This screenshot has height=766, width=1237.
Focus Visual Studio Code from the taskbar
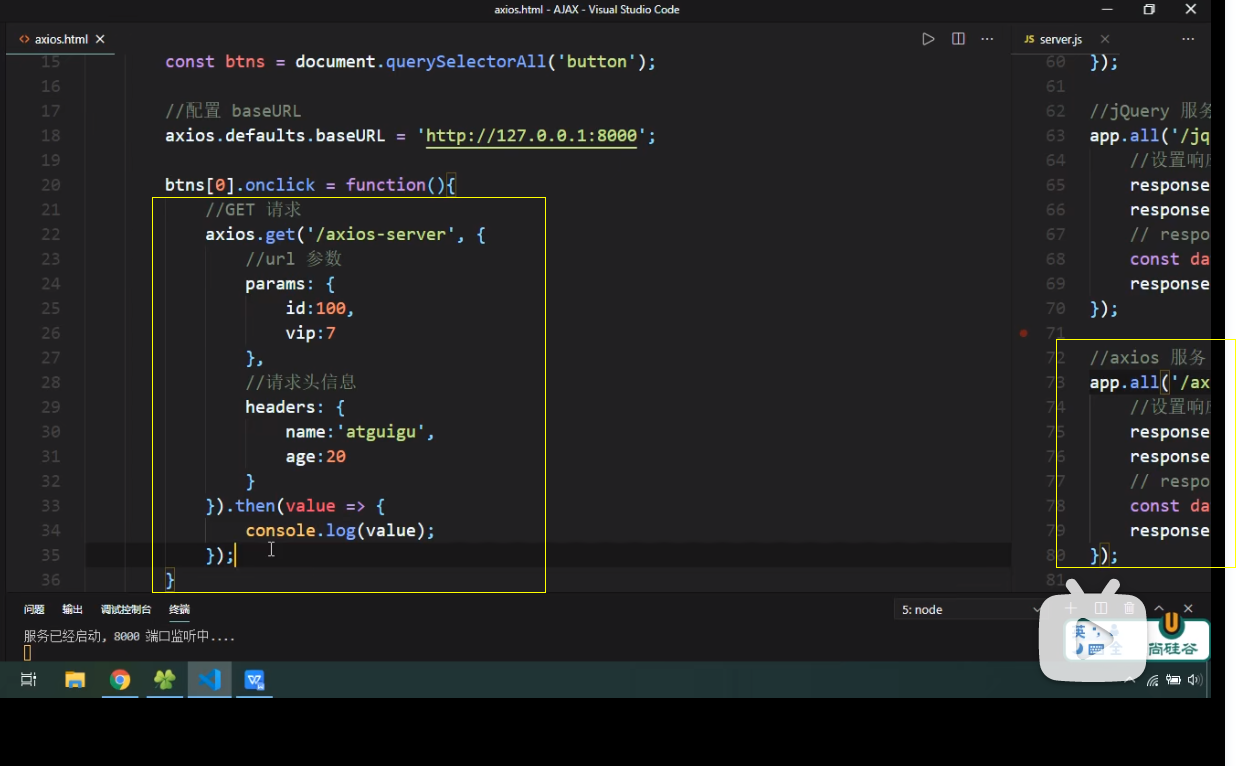click(x=210, y=680)
